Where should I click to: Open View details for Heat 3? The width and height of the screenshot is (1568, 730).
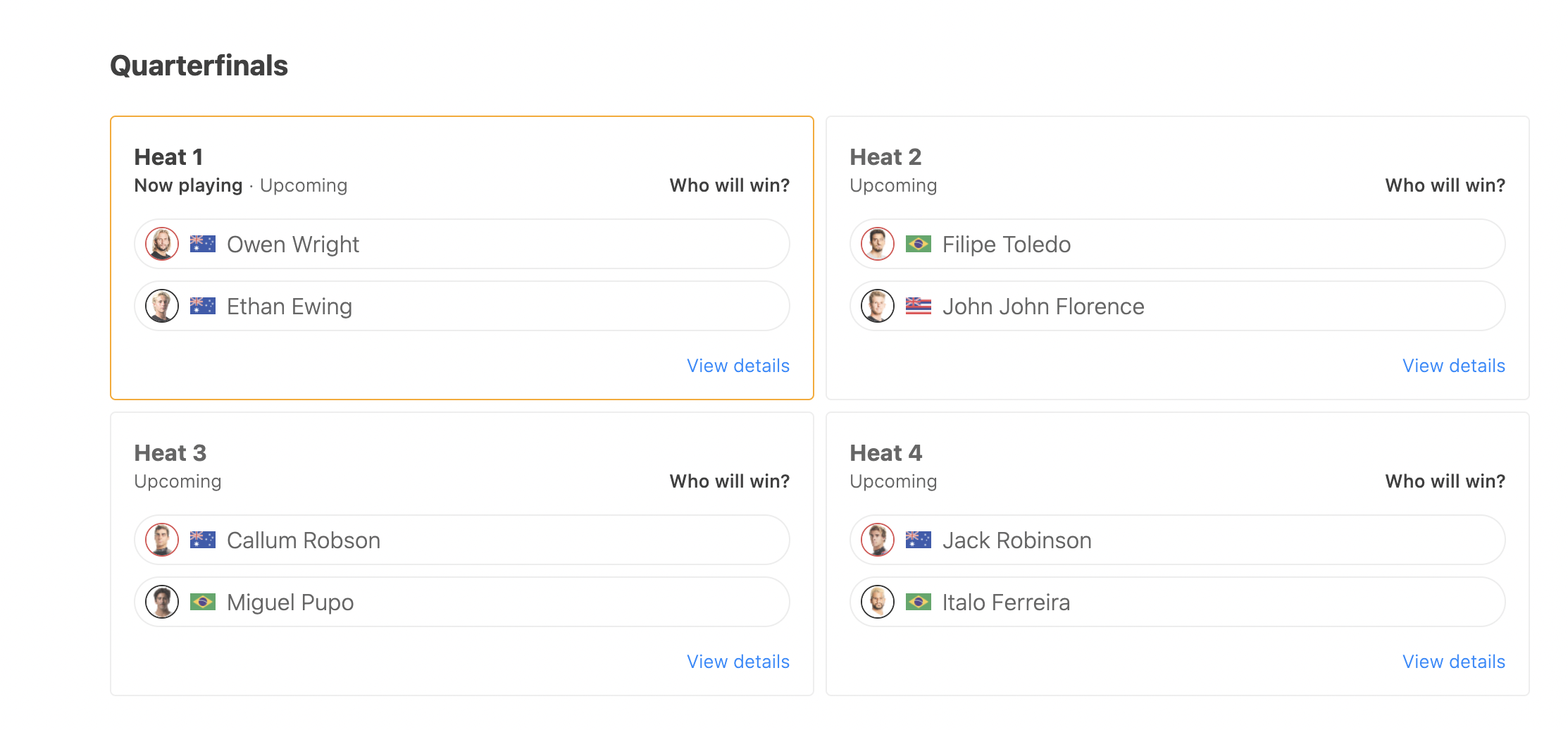pyautogui.click(x=738, y=662)
